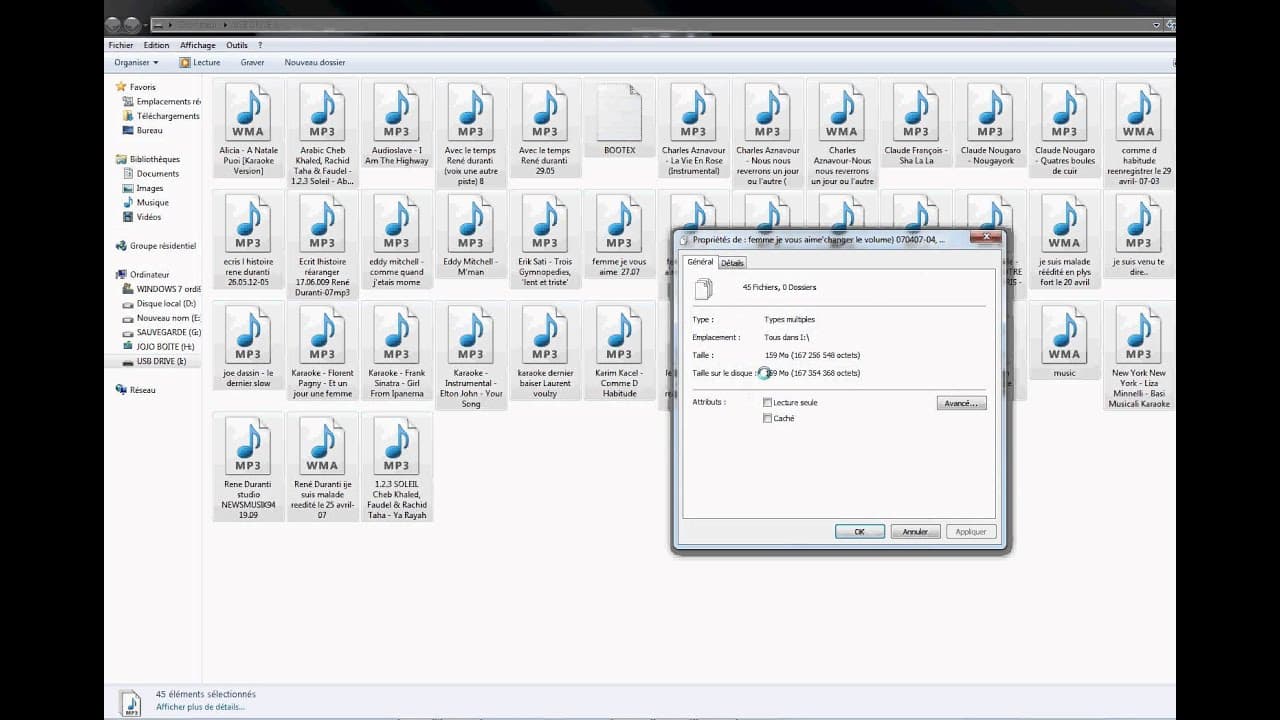Viewport: 1280px width, 720px height.
Task: Select the Musique library icon
Action: point(128,202)
